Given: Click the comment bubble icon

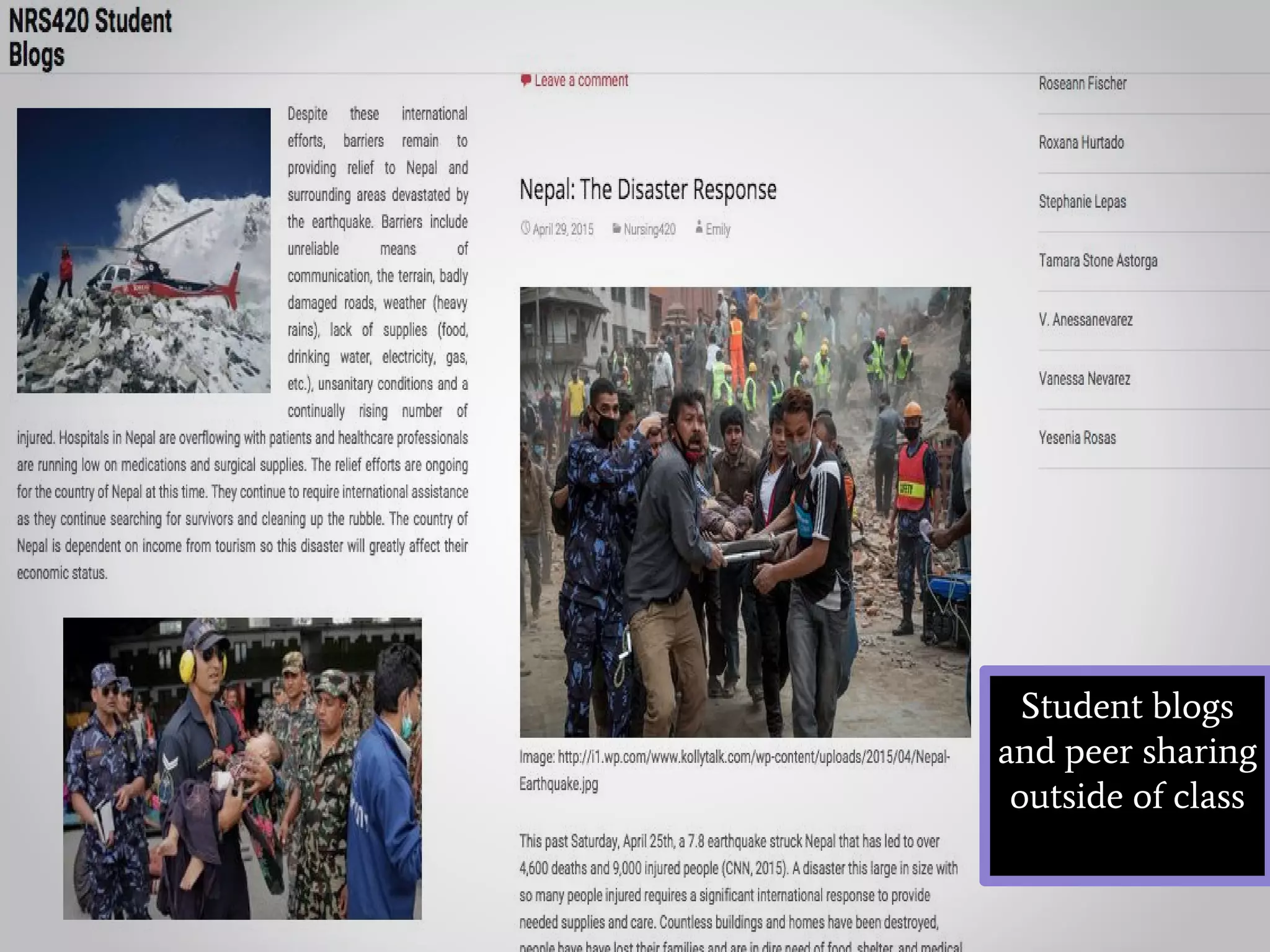Looking at the screenshot, I should tap(525, 81).
